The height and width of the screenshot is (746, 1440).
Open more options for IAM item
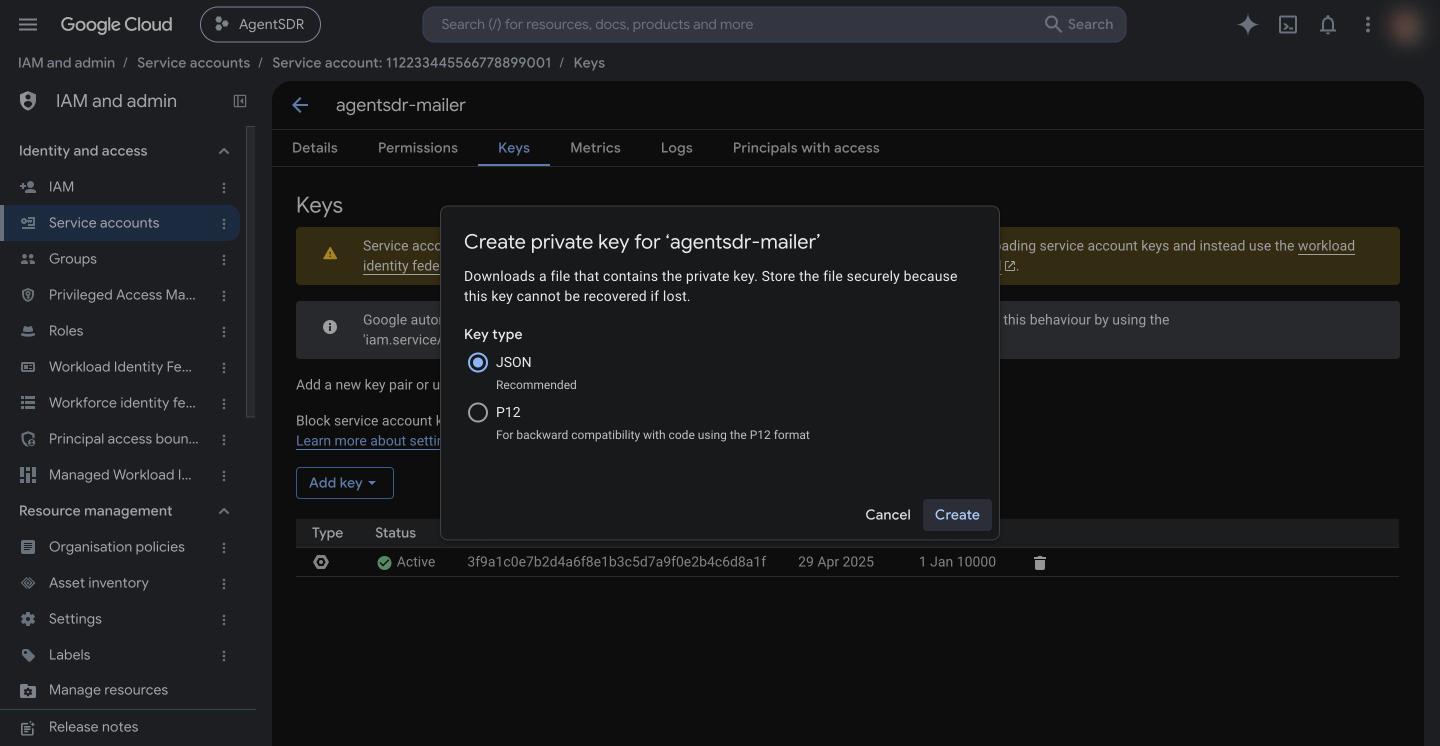[x=224, y=187]
